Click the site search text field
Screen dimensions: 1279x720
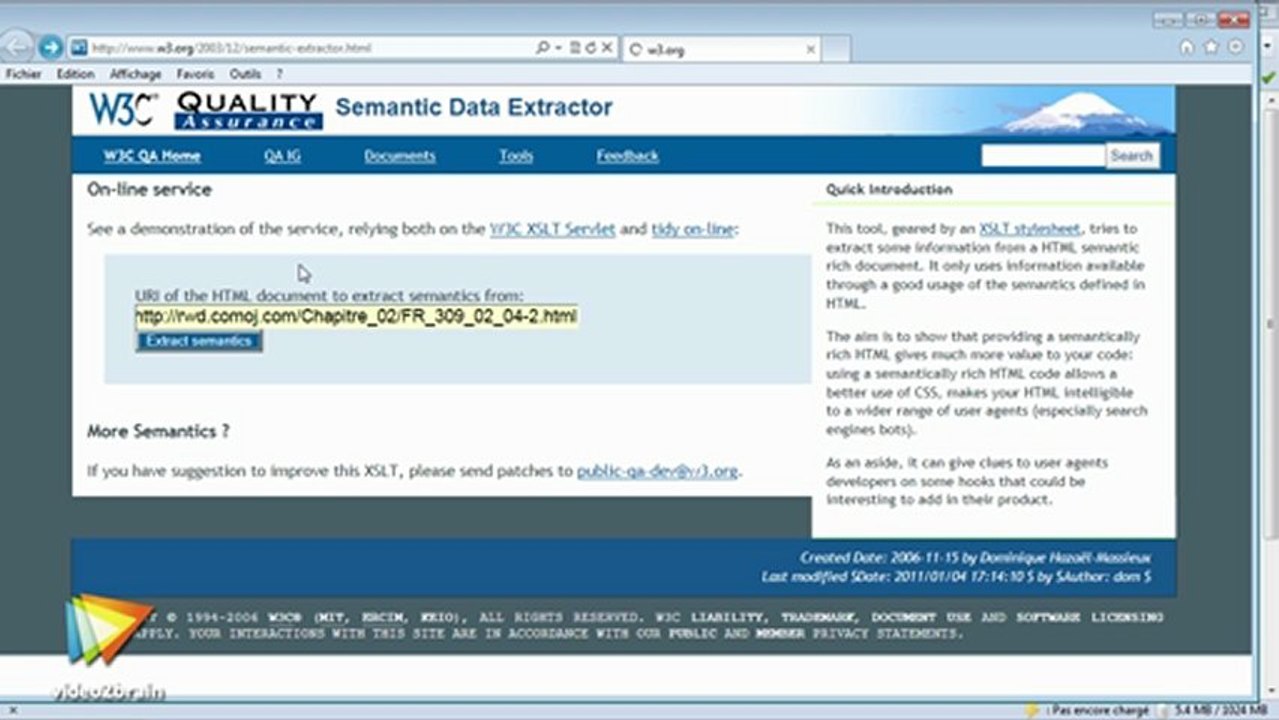click(x=1043, y=156)
